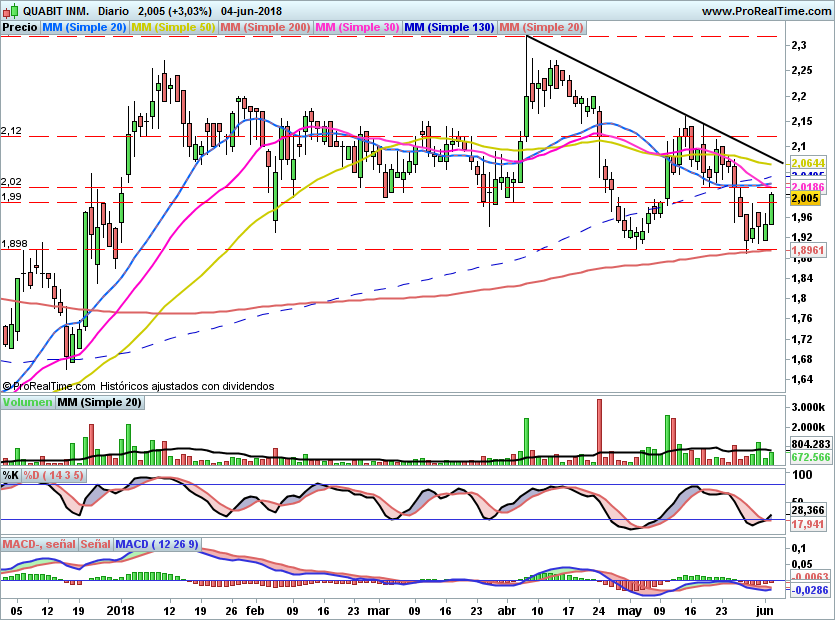
Task: Open the Volumen panel label
Action: coord(27,402)
